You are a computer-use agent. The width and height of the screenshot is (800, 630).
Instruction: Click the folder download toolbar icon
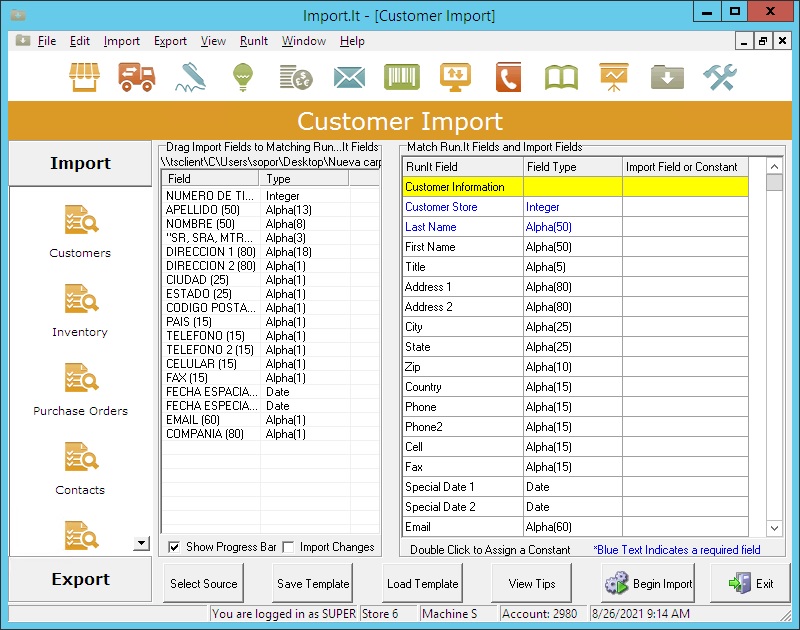667,78
